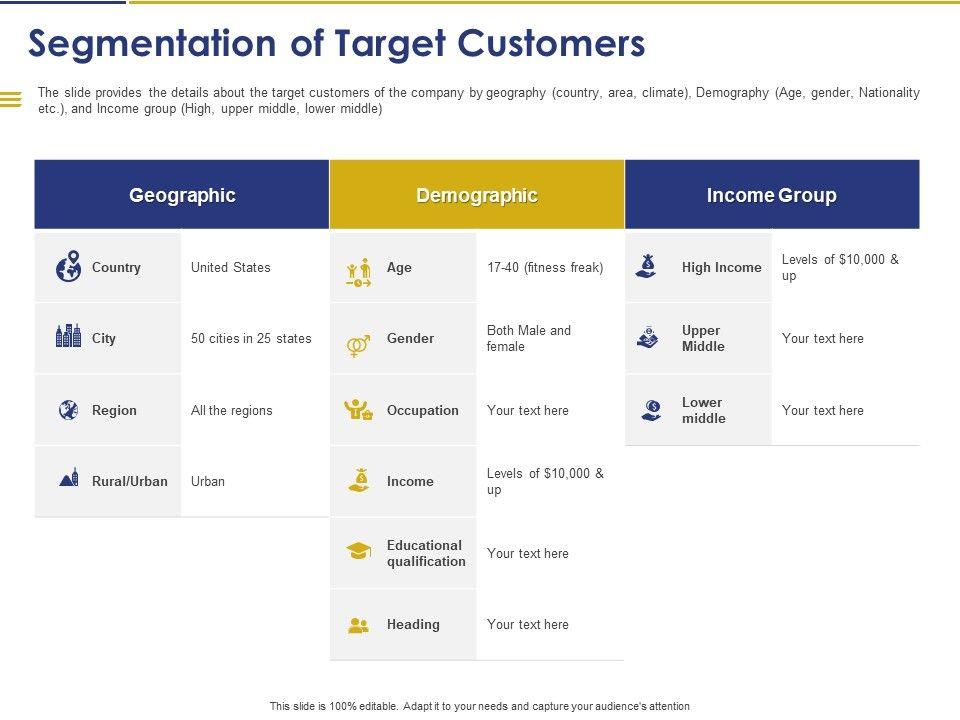Select 'Your text here' beside Occupation
This screenshot has height=720, width=960.
(x=528, y=410)
